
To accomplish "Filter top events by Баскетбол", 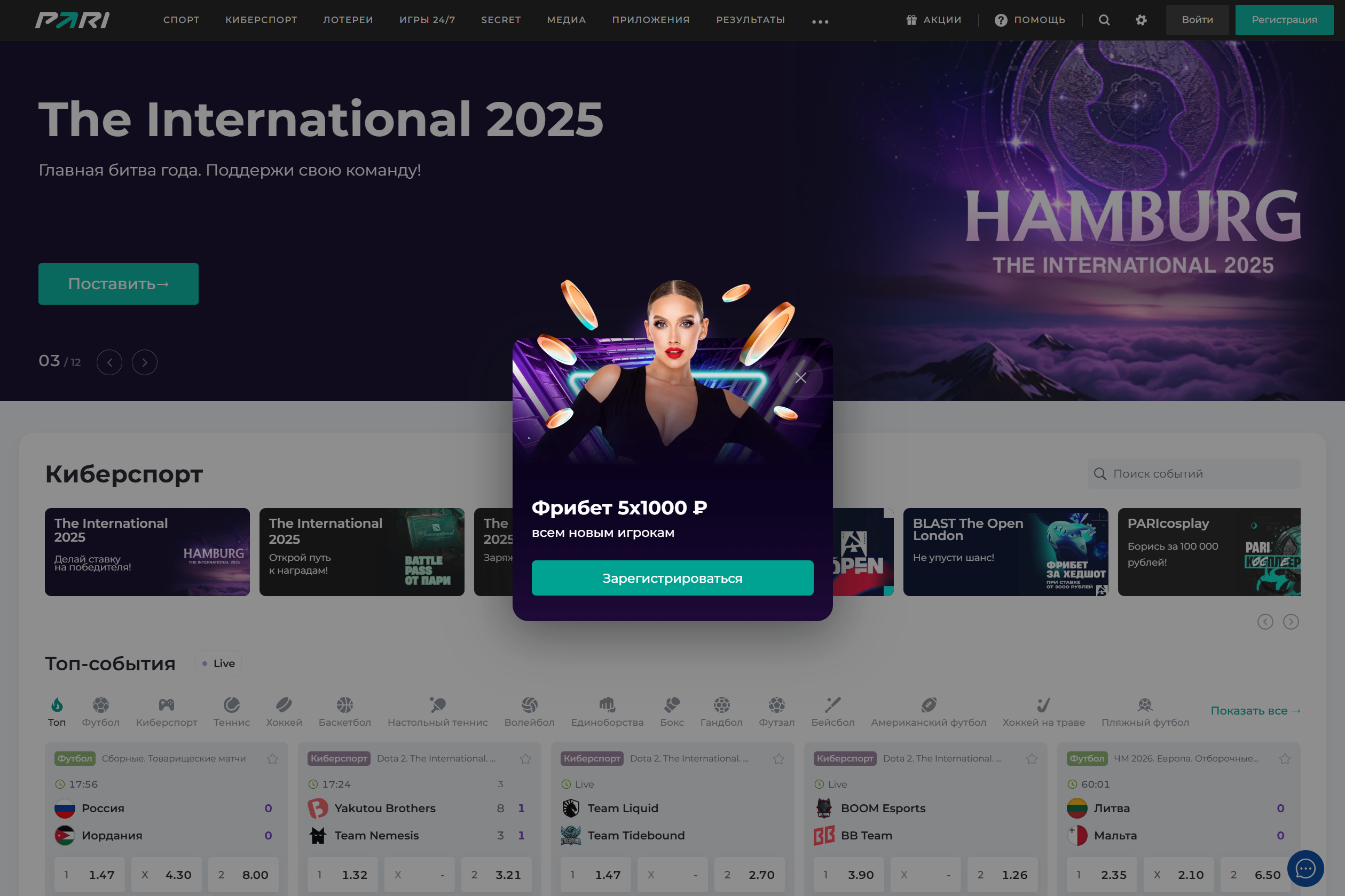I will tap(345, 711).
